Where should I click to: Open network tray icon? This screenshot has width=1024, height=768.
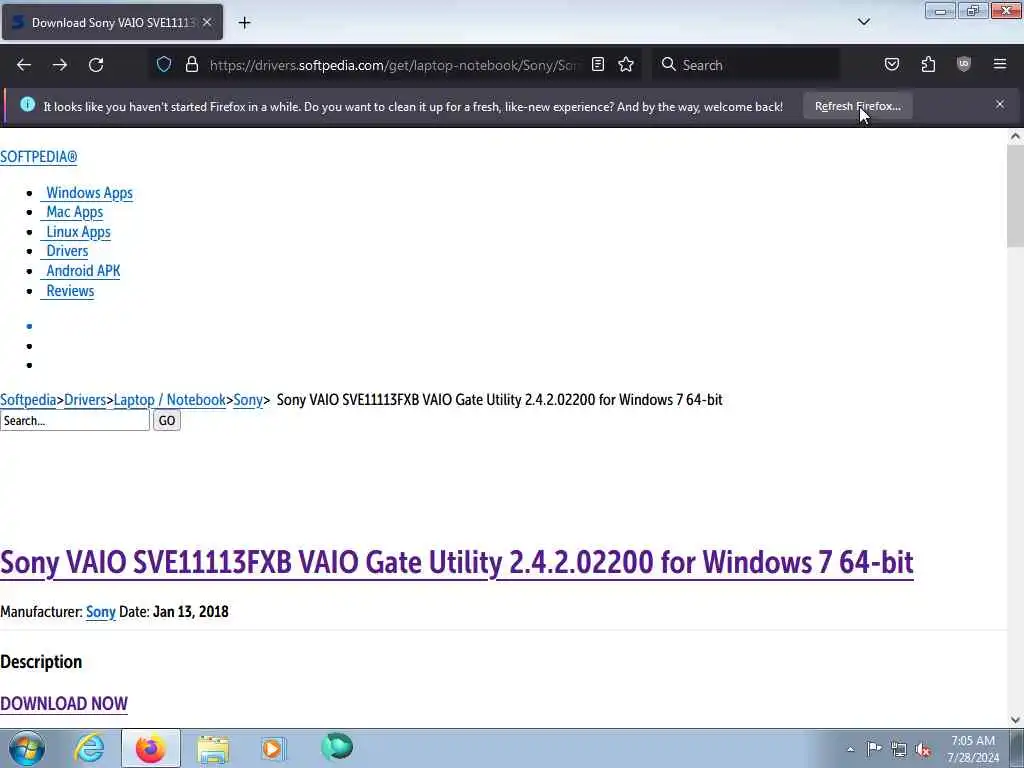click(x=899, y=749)
